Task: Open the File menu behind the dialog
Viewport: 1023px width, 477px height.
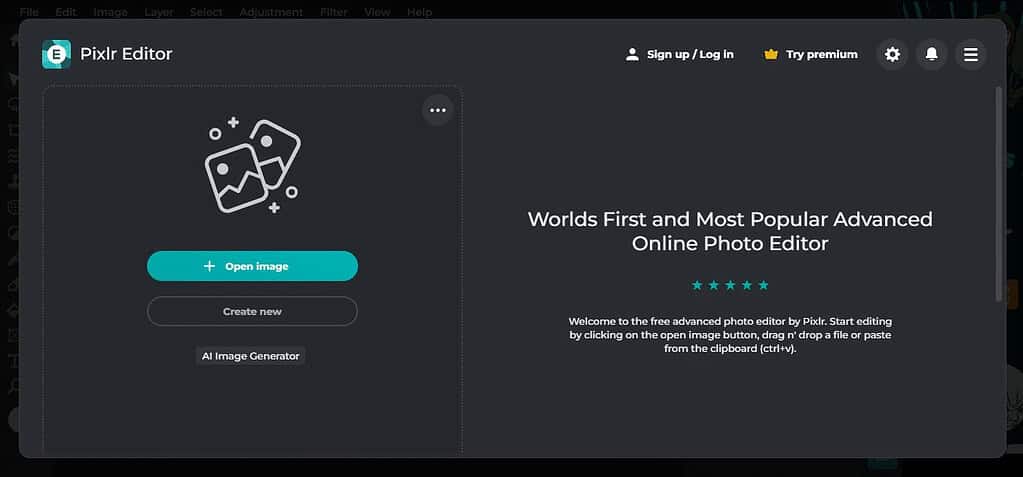Action: coord(29,12)
